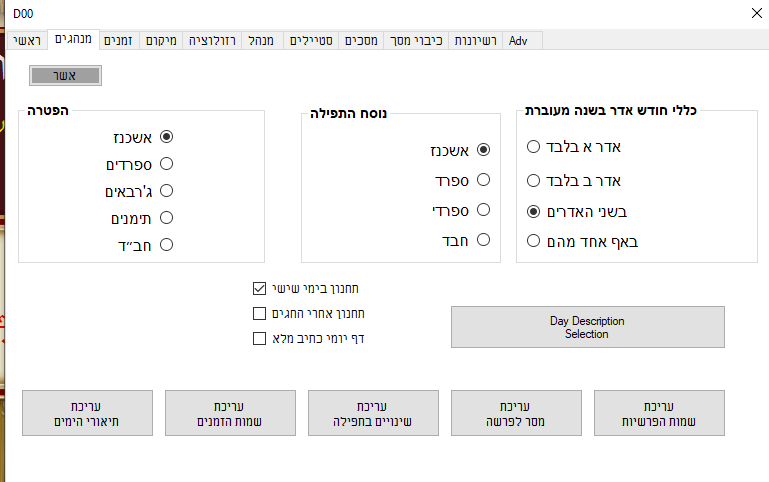Select תימנים haftarah option
The image size is (769, 482).
166,217
